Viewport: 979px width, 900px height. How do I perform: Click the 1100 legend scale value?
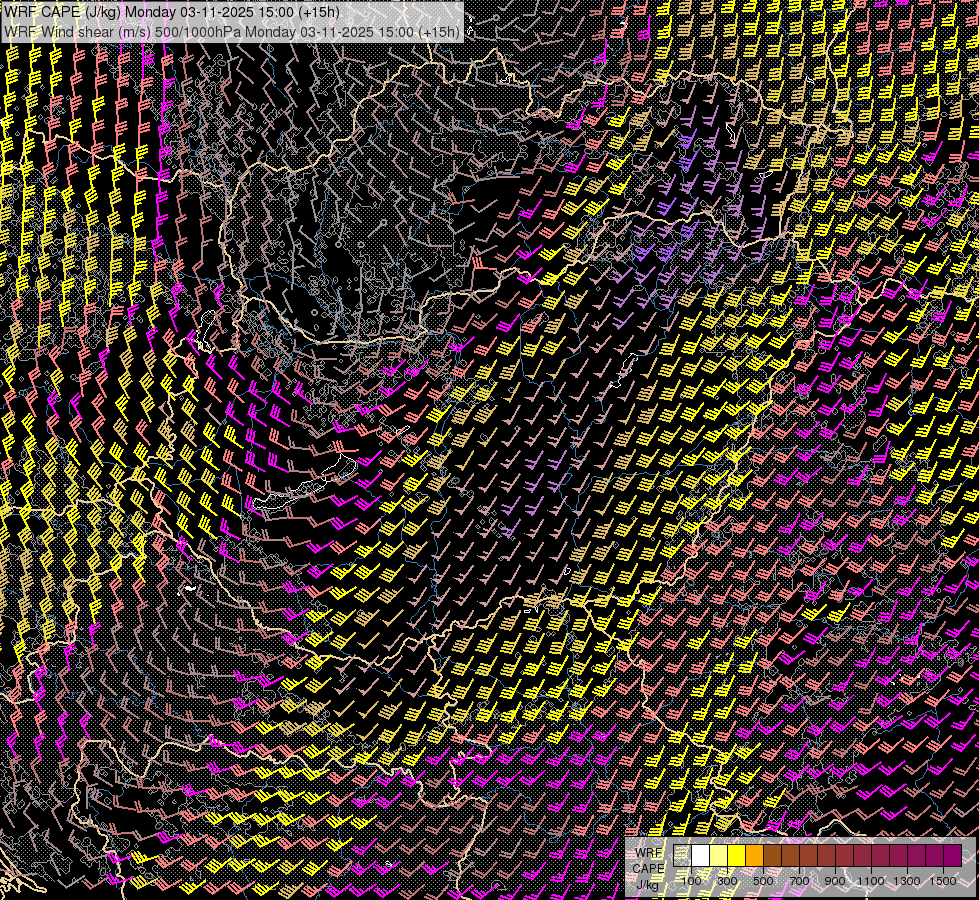[x=871, y=881]
